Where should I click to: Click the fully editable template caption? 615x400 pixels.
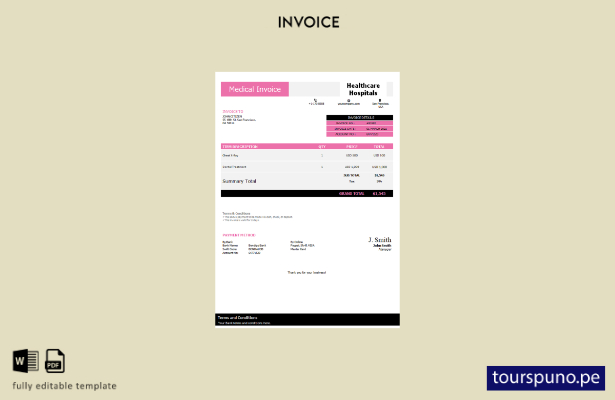(x=64, y=386)
